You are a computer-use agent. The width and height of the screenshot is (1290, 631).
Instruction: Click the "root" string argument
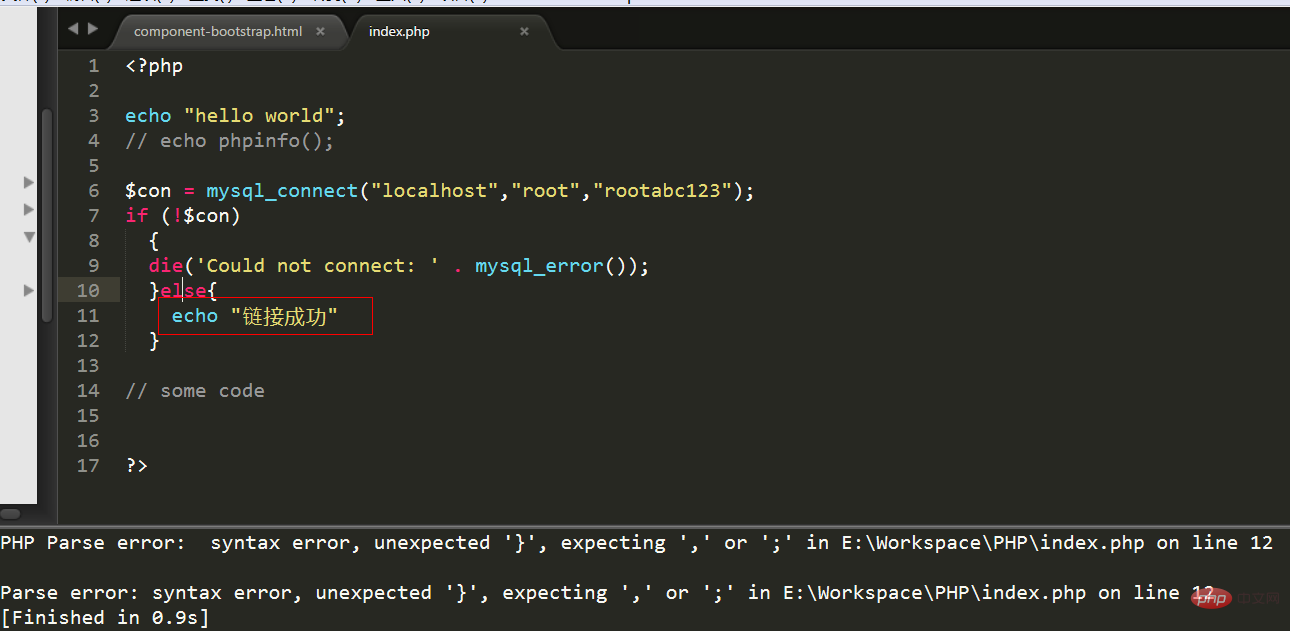(545, 191)
